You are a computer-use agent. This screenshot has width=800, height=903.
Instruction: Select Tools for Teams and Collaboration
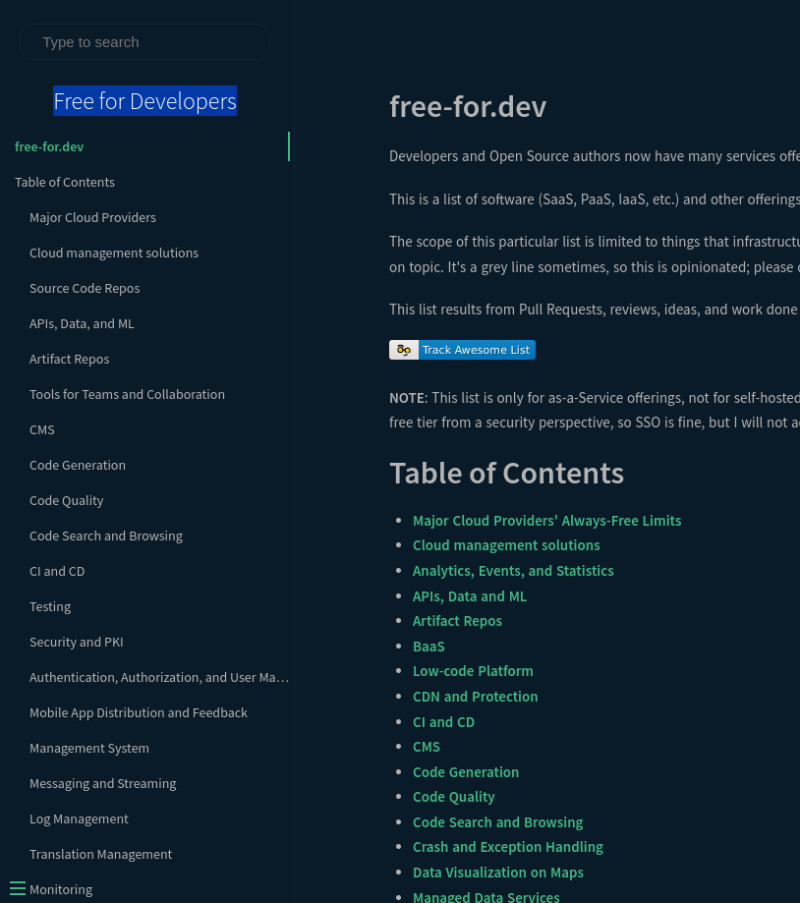[x=127, y=395]
